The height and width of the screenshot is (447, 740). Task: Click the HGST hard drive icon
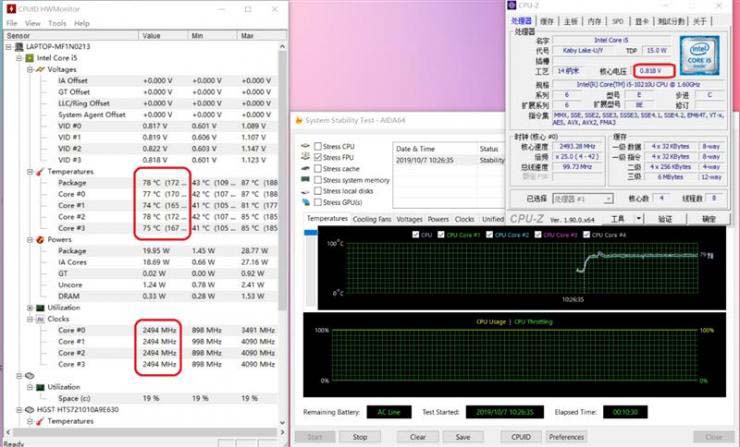[x=30, y=410]
